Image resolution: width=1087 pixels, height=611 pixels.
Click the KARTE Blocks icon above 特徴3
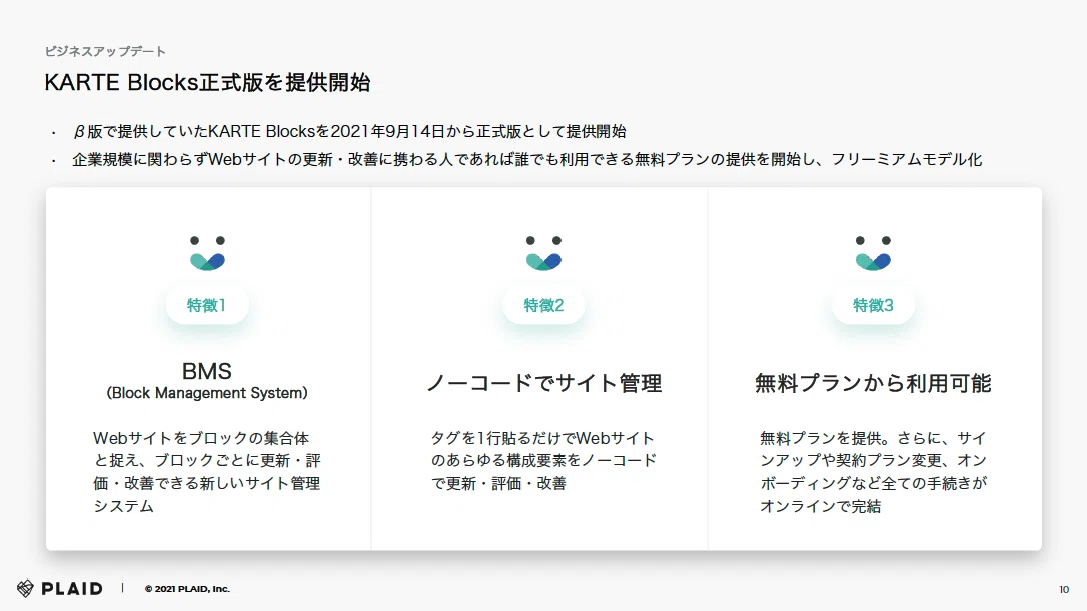[873, 253]
